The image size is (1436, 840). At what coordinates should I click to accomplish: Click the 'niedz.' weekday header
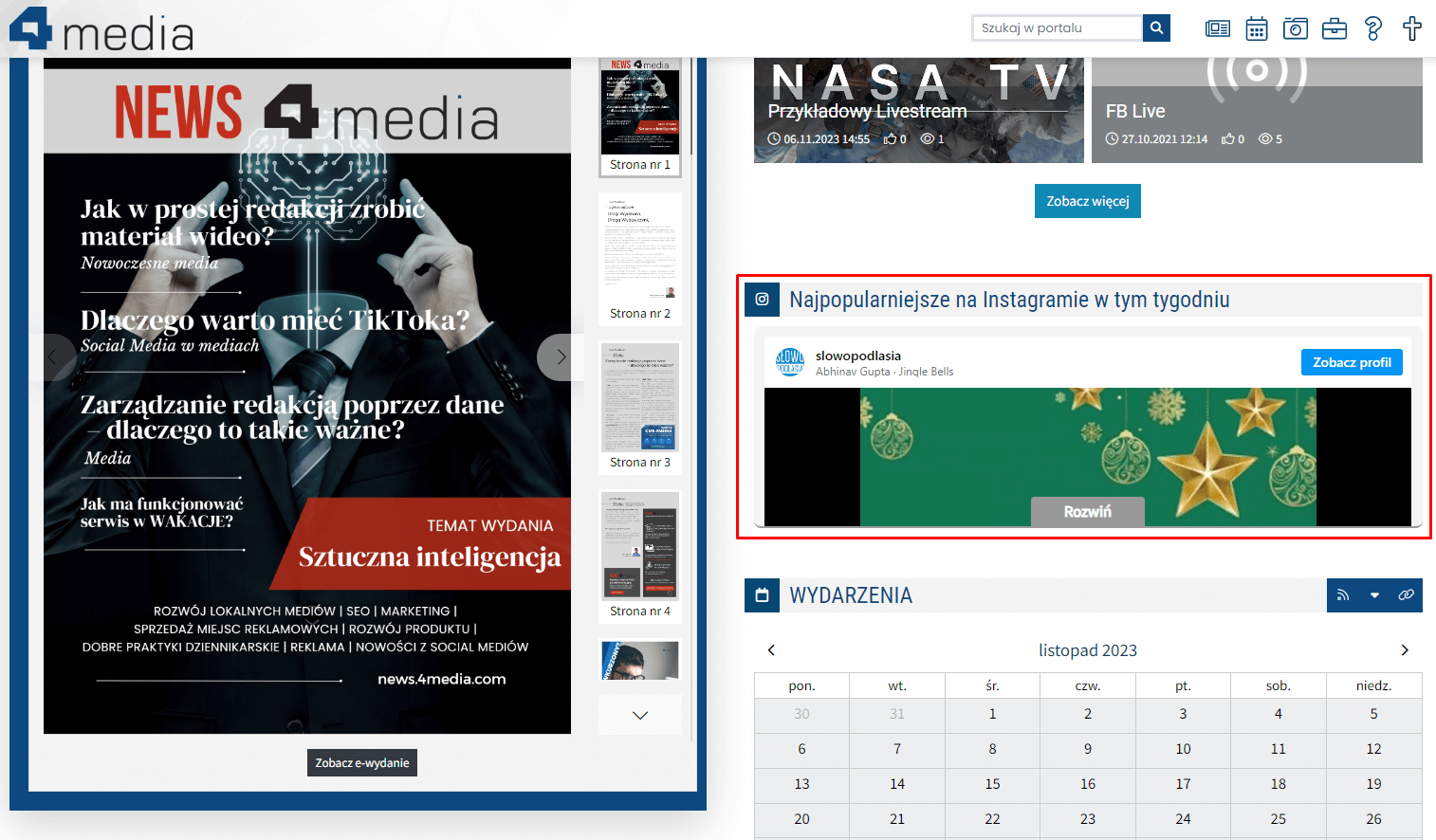[1373, 685]
